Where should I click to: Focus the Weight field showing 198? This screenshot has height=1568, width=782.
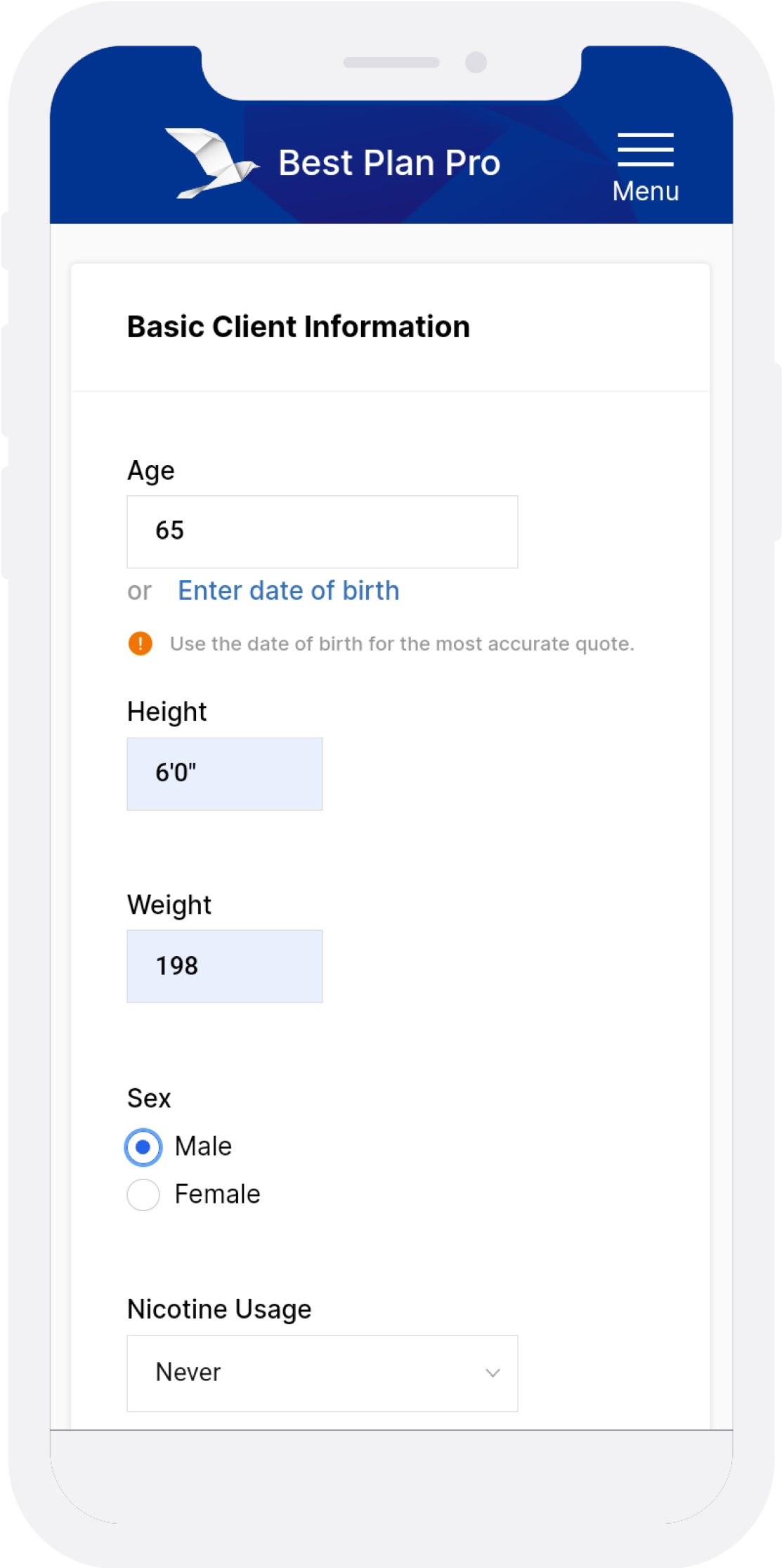pos(225,966)
